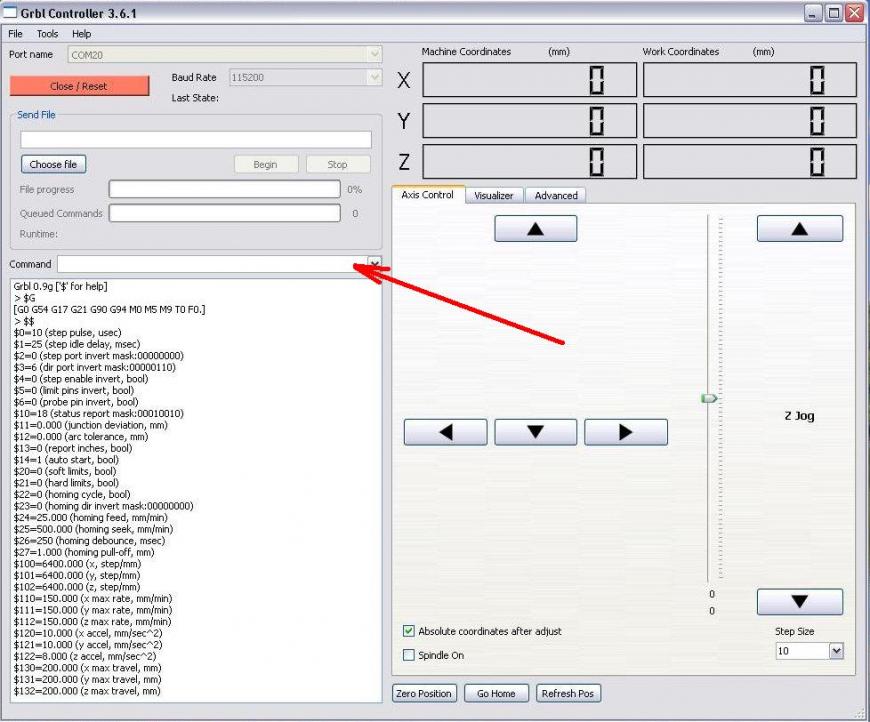The width and height of the screenshot is (870, 722).
Task: Jog the X axis left with the left arrow
Action: click(446, 432)
